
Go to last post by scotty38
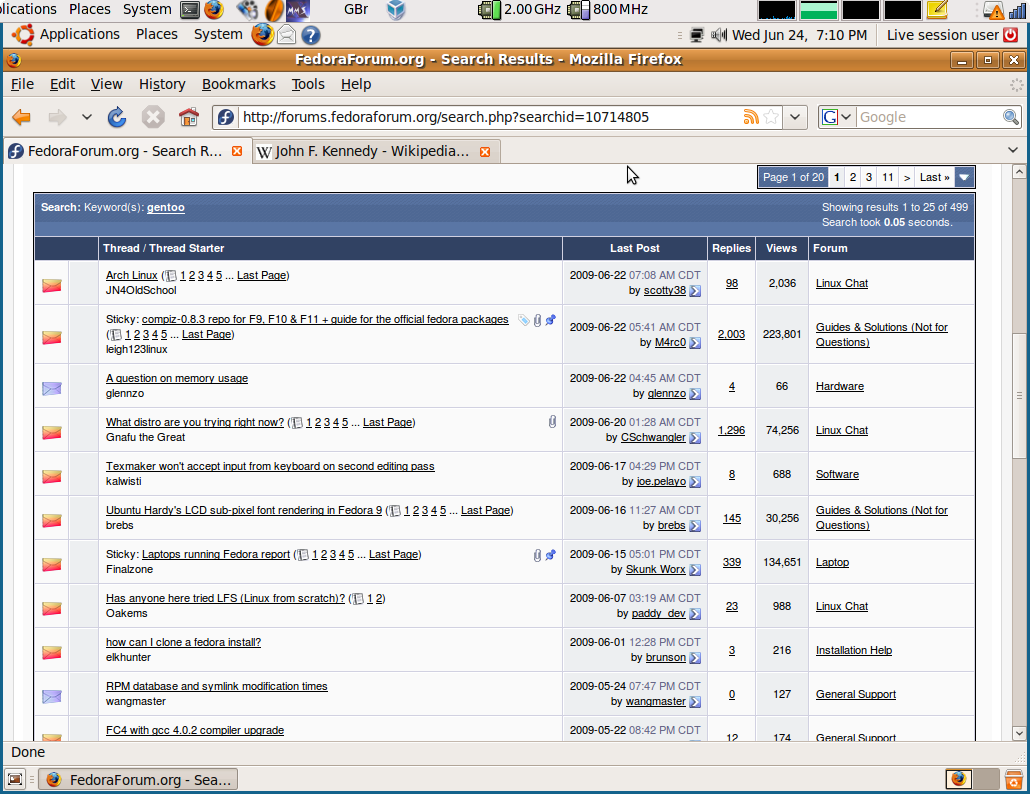click(x=695, y=291)
